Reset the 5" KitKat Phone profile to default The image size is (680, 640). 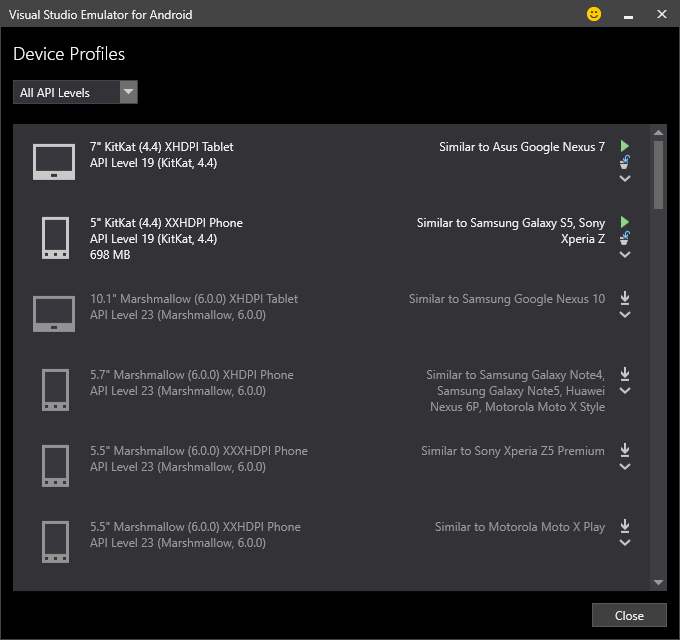tap(625, 238)
